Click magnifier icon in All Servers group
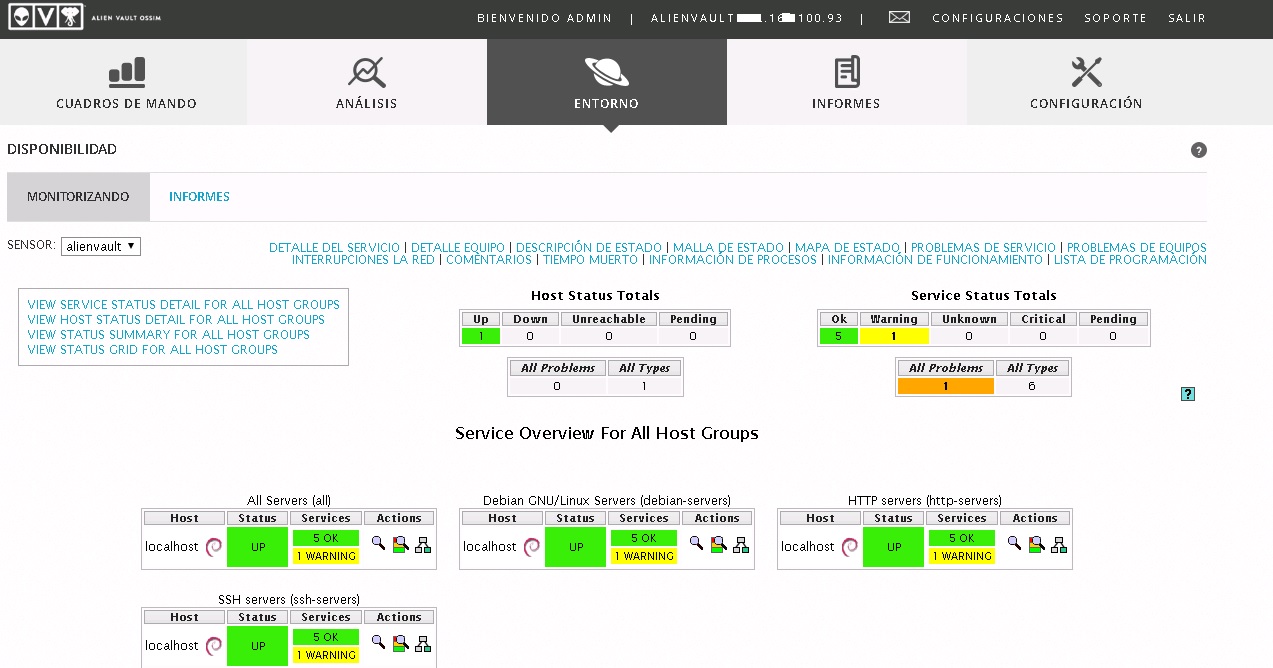The width and height of the screenshot is (1273, 668). pos(378,543)
